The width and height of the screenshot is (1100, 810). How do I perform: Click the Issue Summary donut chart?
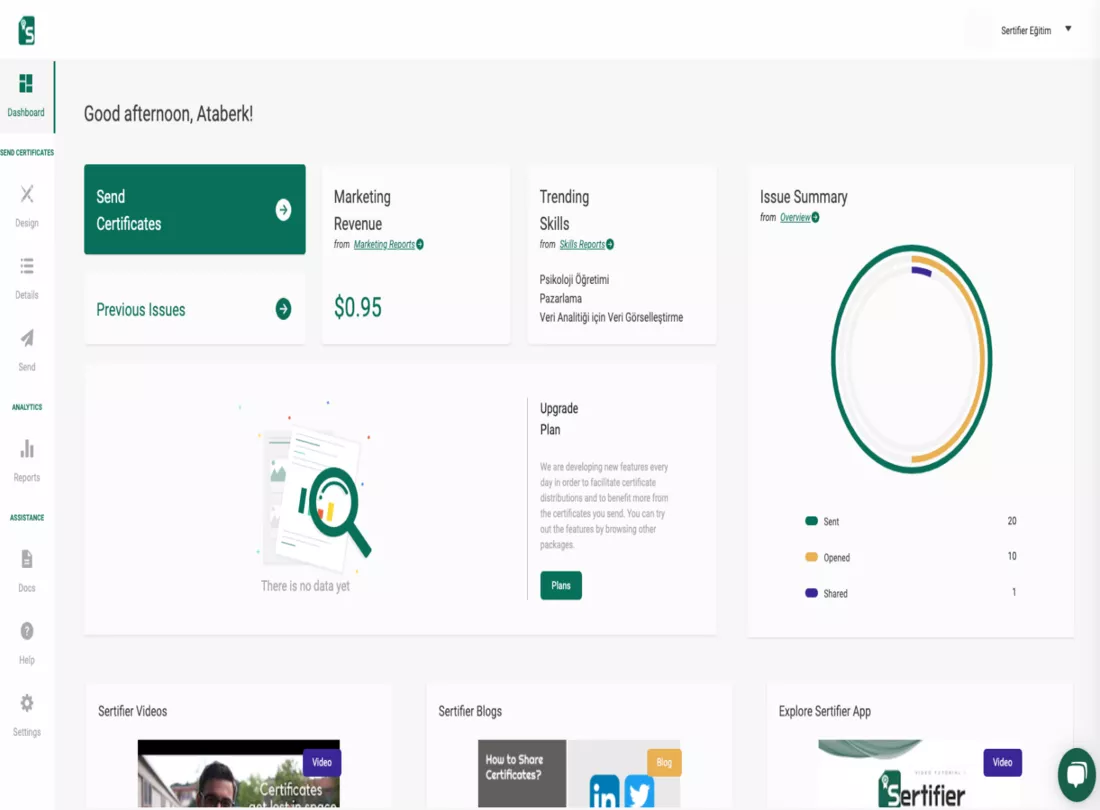(911, 358)
